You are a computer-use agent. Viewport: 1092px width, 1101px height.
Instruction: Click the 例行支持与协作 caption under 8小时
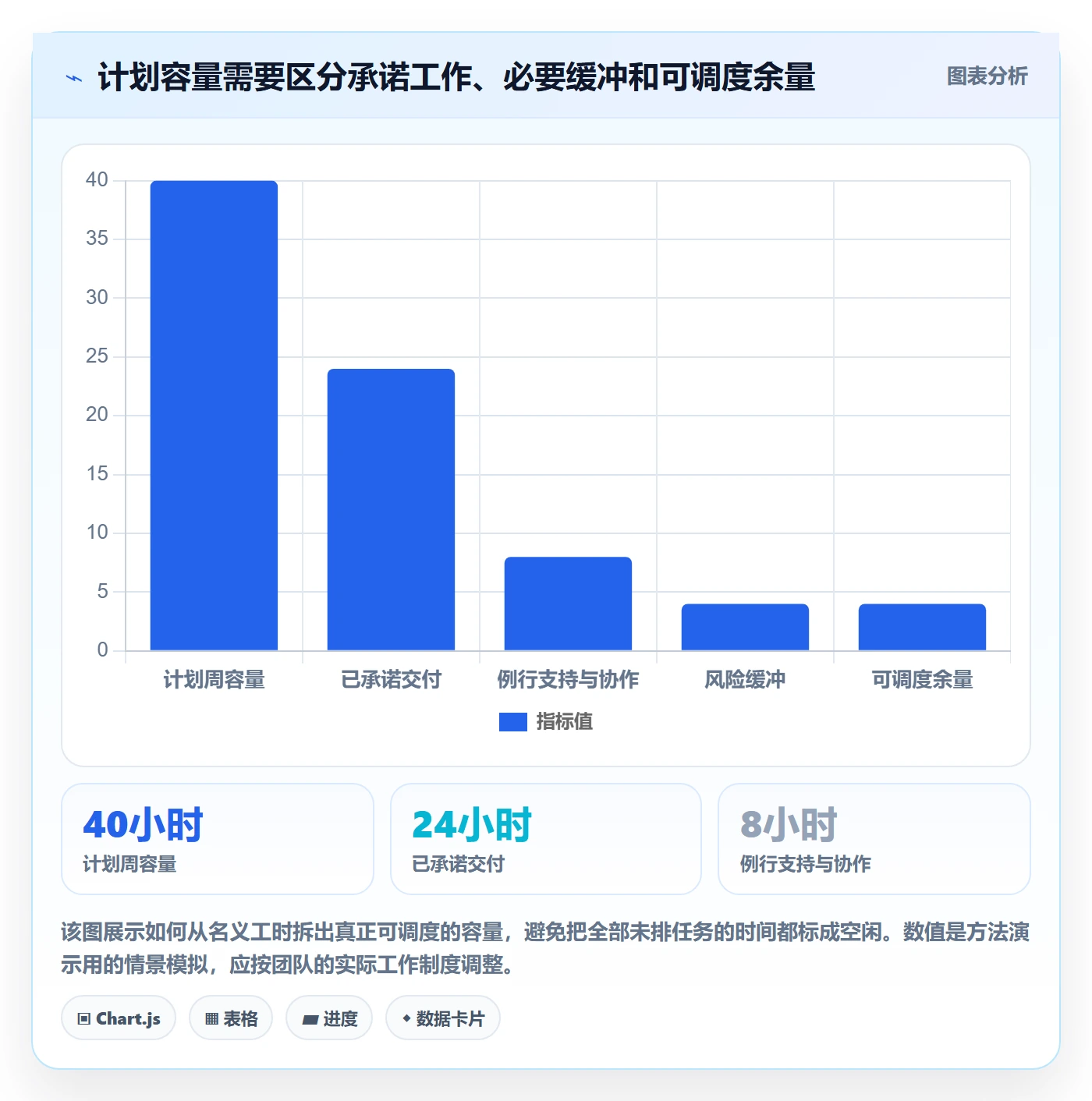click(806, 864)
